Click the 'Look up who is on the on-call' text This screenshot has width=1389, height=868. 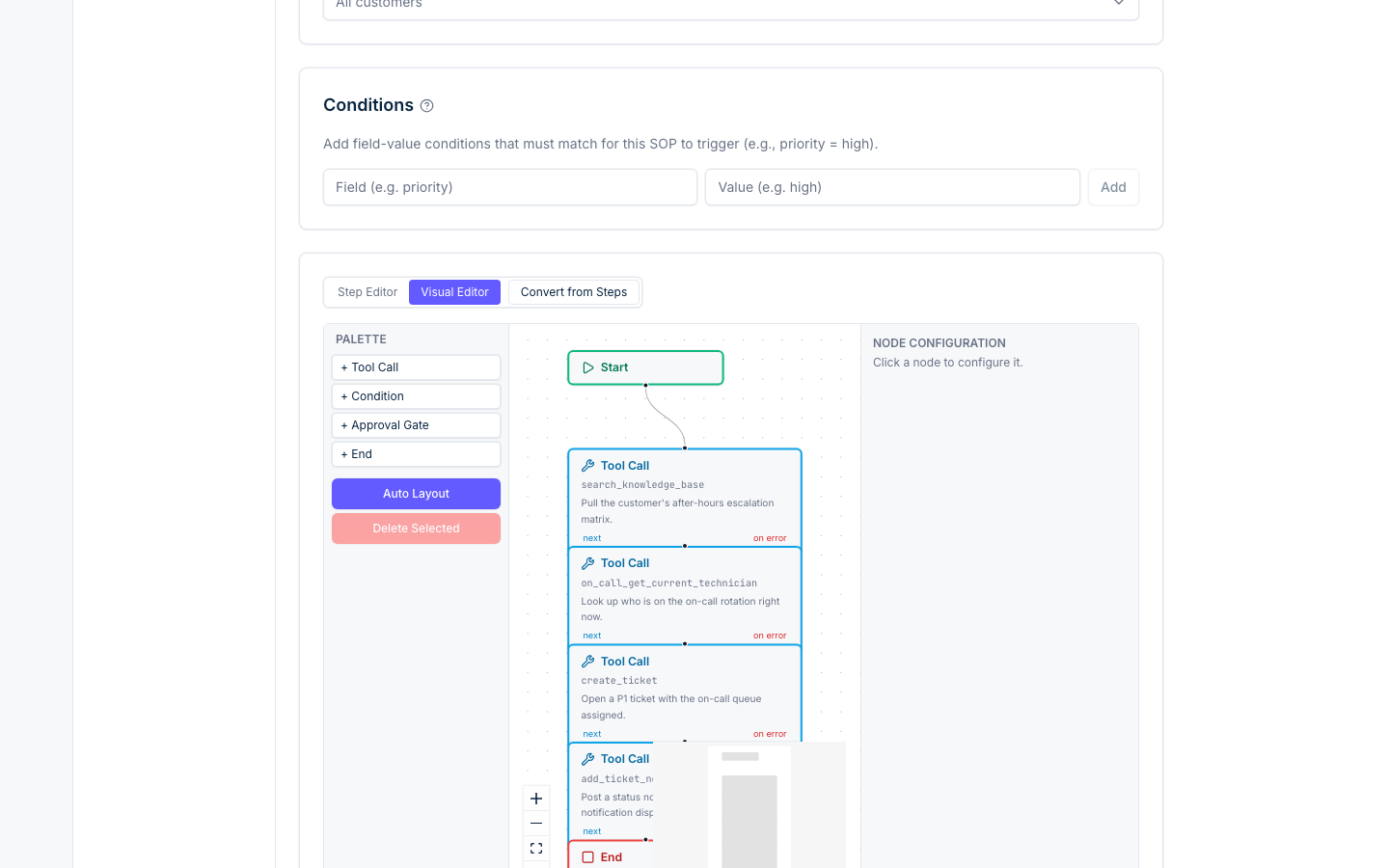click(x=680, y=609)
